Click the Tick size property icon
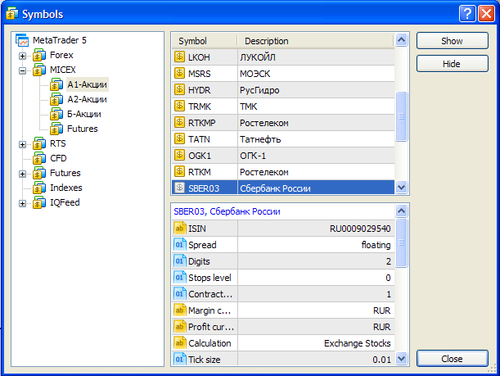Image resolution: width=500 pixels, height=376 pixels. [x=179, y=359]
